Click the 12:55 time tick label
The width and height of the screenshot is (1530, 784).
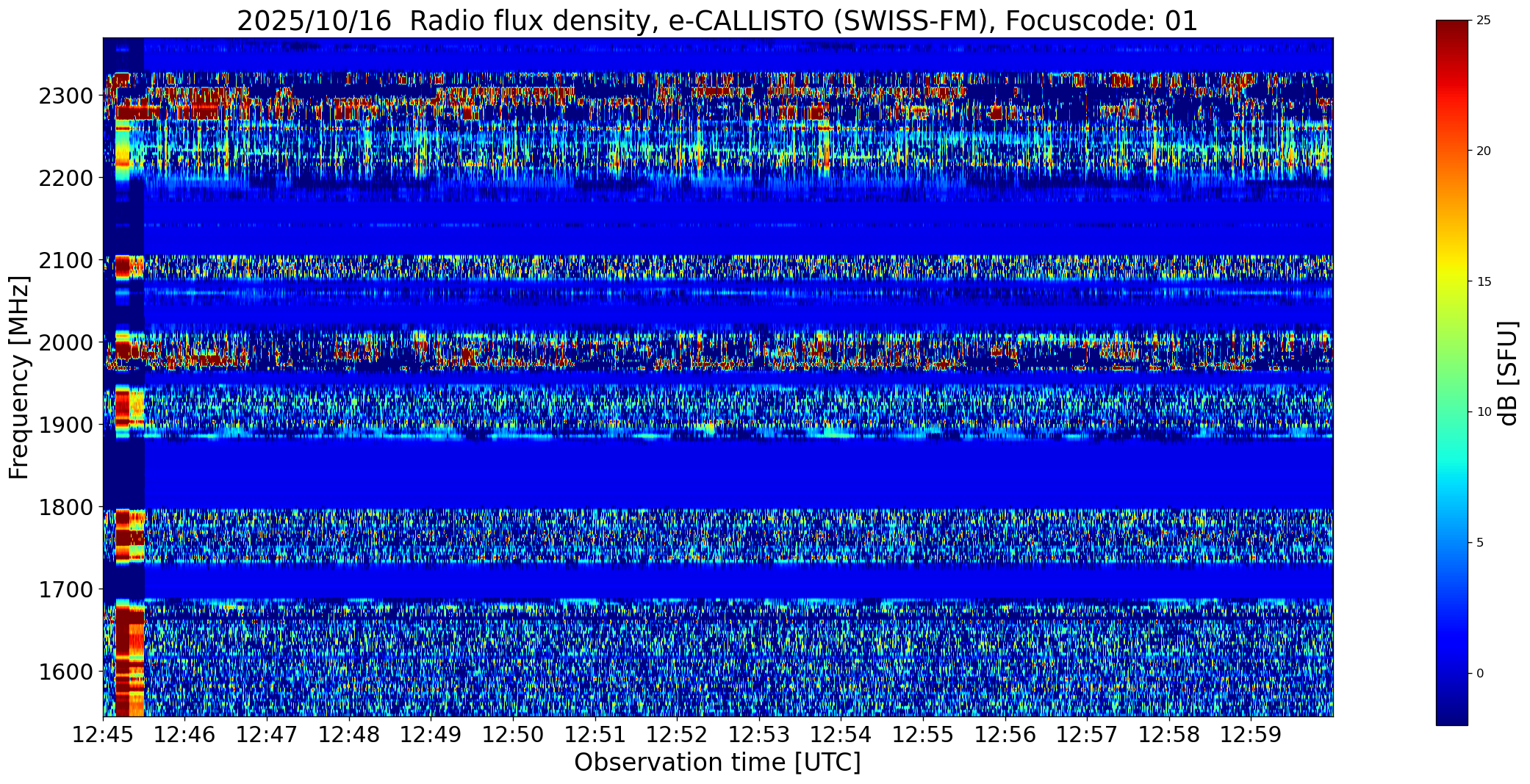click(x=923, y=734)
